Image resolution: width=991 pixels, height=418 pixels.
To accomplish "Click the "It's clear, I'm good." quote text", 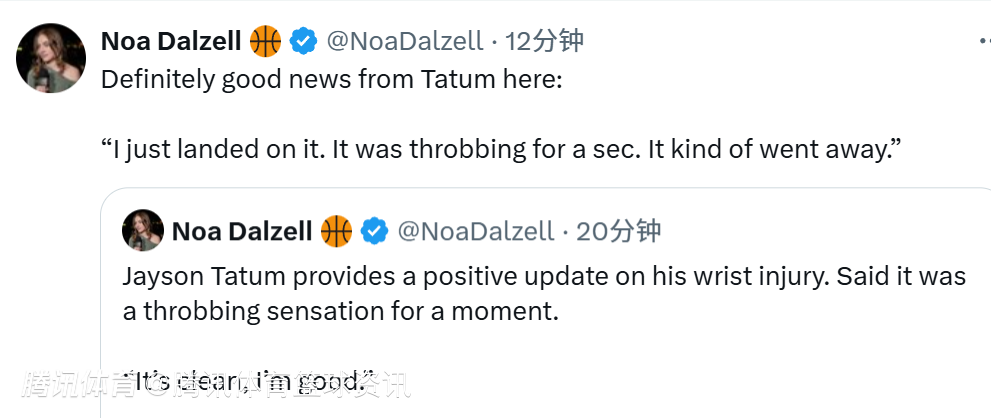I will 250,380.
